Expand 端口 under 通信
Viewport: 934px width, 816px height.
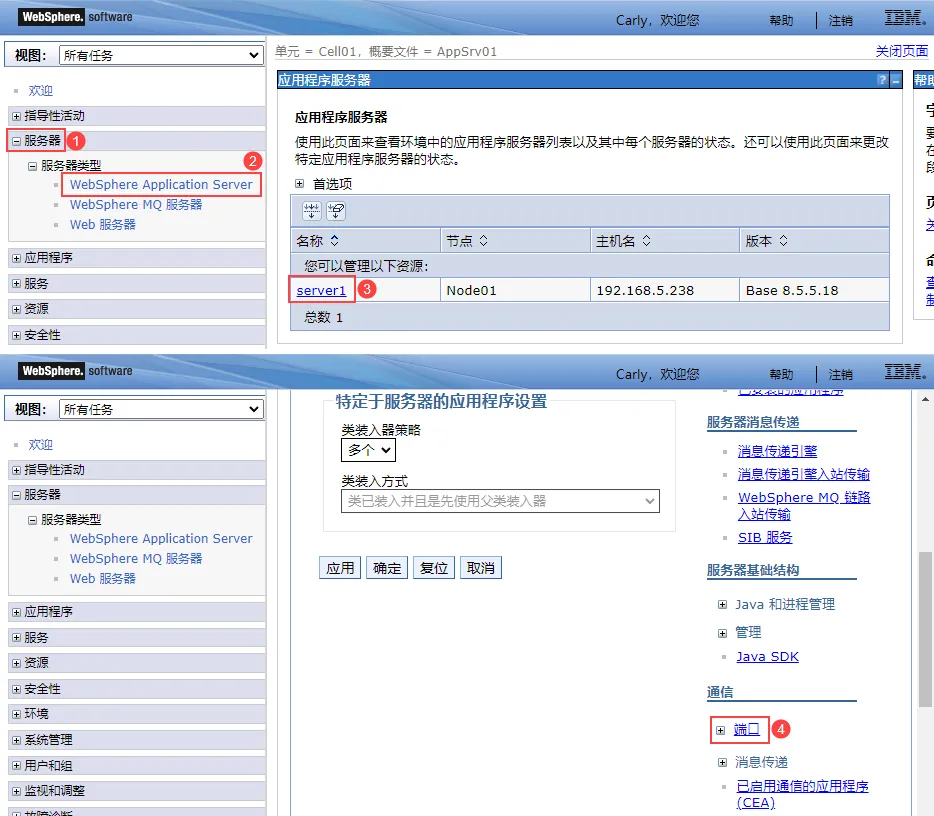click(x=721, y=730)
